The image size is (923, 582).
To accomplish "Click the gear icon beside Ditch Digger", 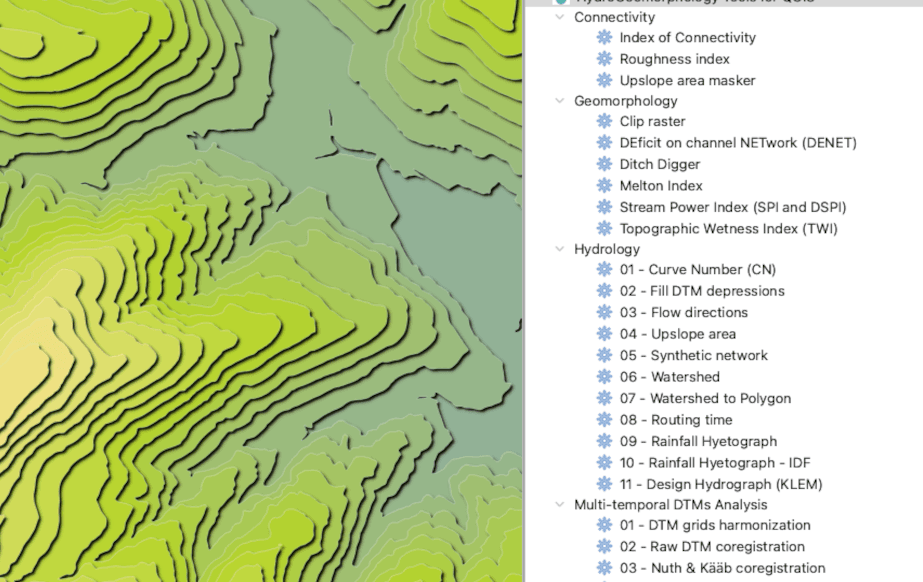I will pos(605,164).
